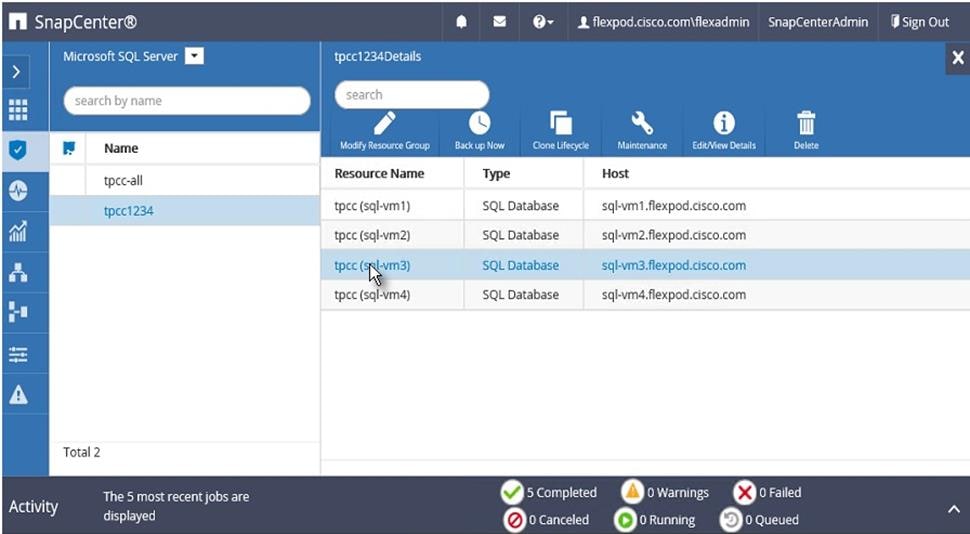Viewport: 970px width, 534px height.
Task: Select the tpcc-all resource group
Action: click(184, 181)
